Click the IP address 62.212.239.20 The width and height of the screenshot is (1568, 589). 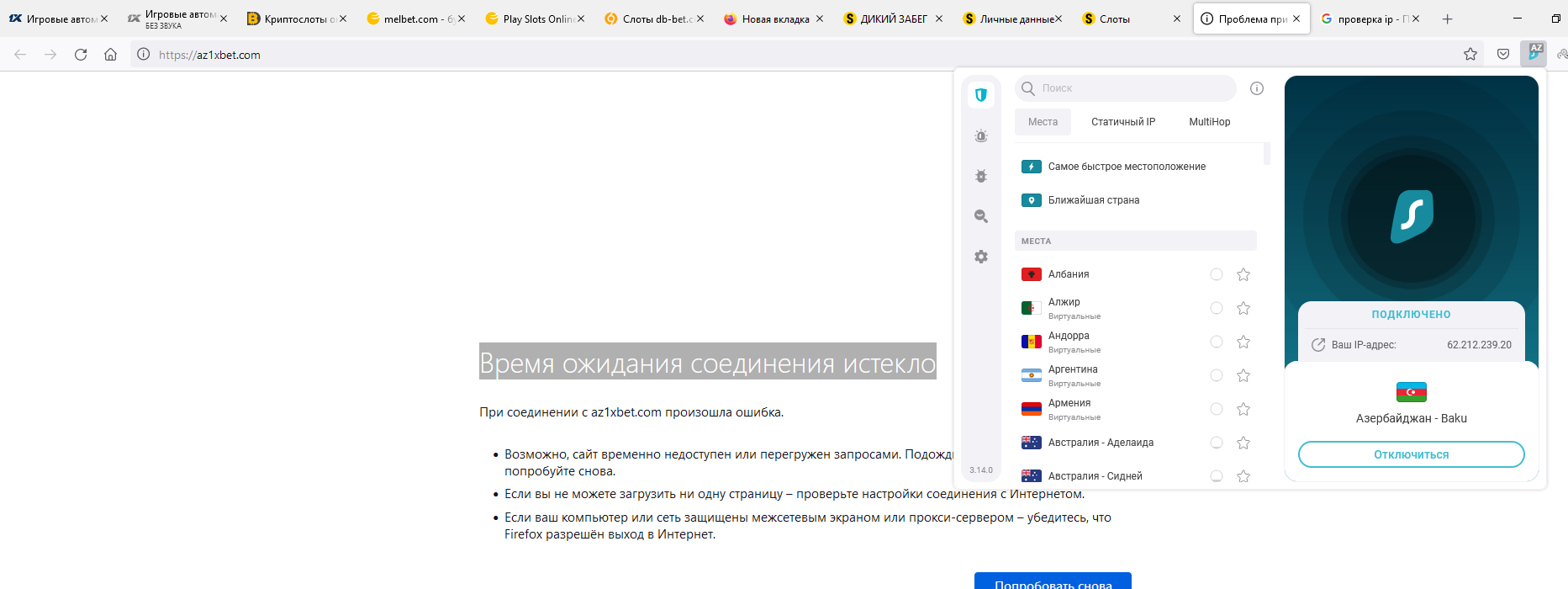coord(1479,345)
